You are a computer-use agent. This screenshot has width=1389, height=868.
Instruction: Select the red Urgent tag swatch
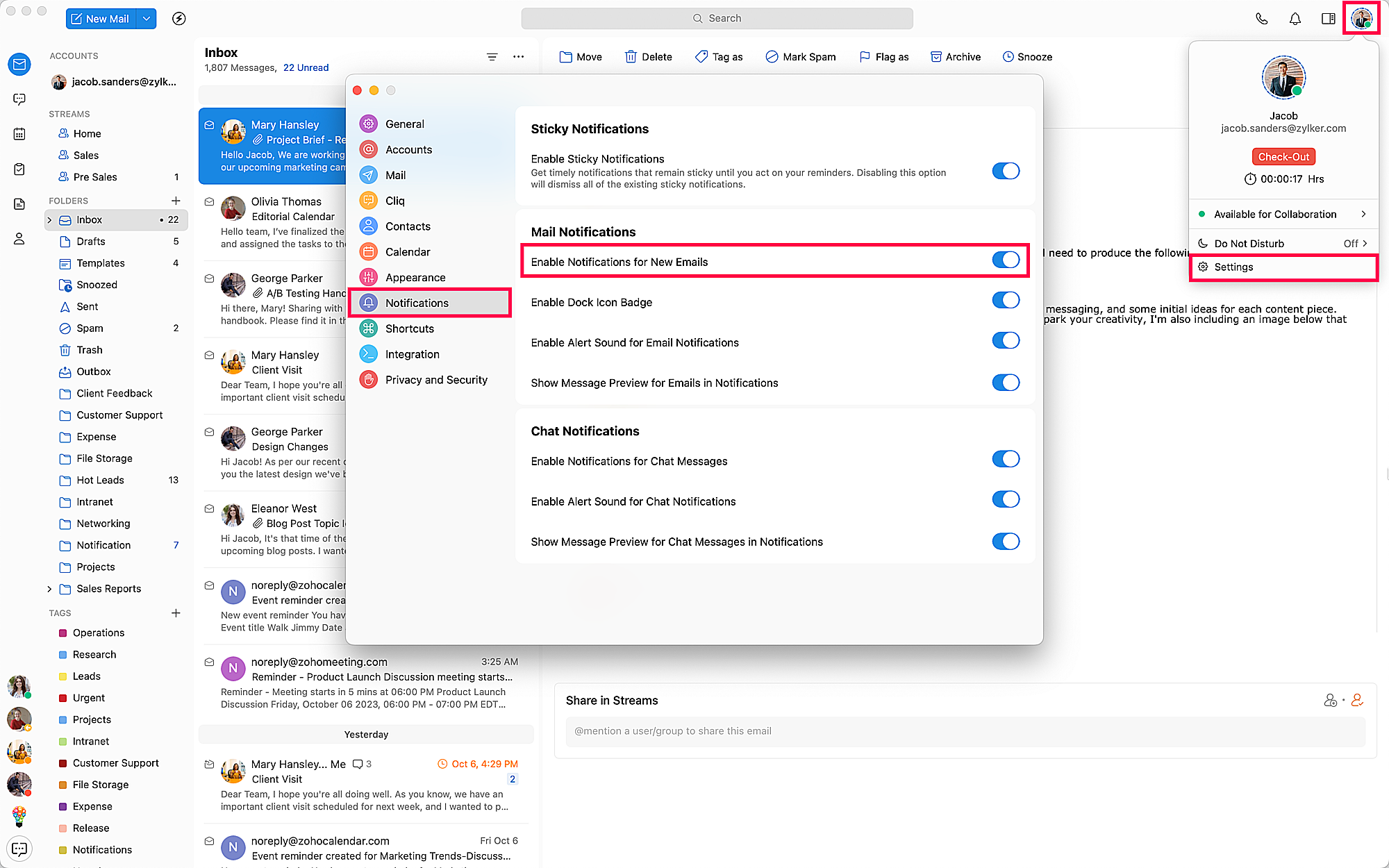63,698
